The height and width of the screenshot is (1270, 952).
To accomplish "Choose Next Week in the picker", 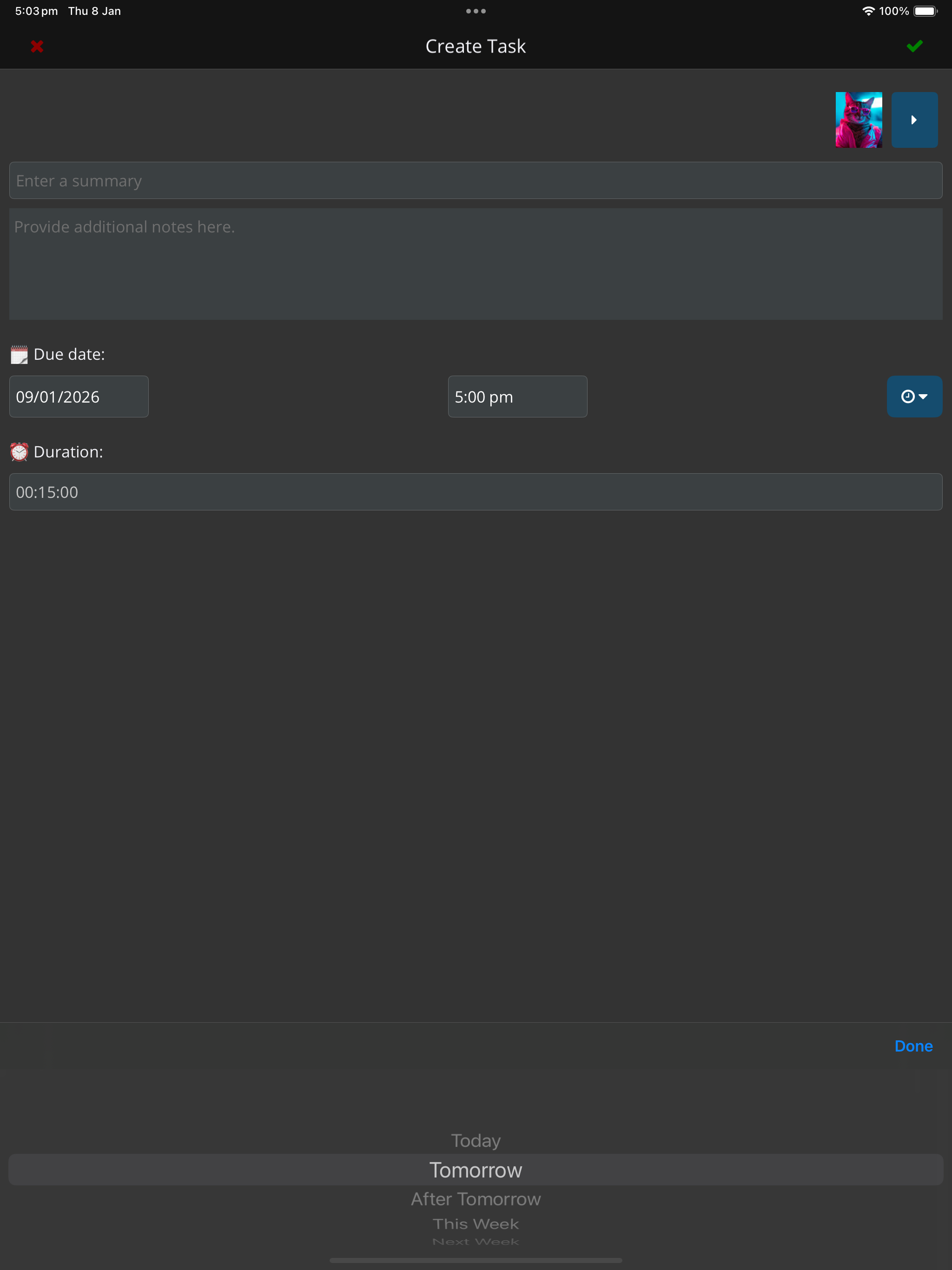I will click(x=476, y=1241).
